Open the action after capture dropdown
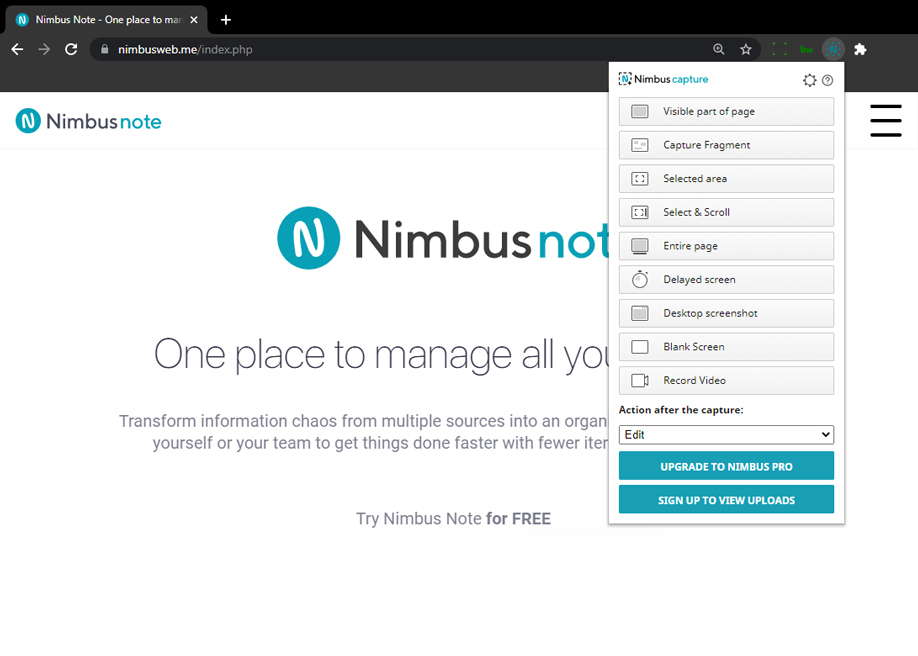The width and height of the screenshot is (918, 656). [x=726, y=434]
